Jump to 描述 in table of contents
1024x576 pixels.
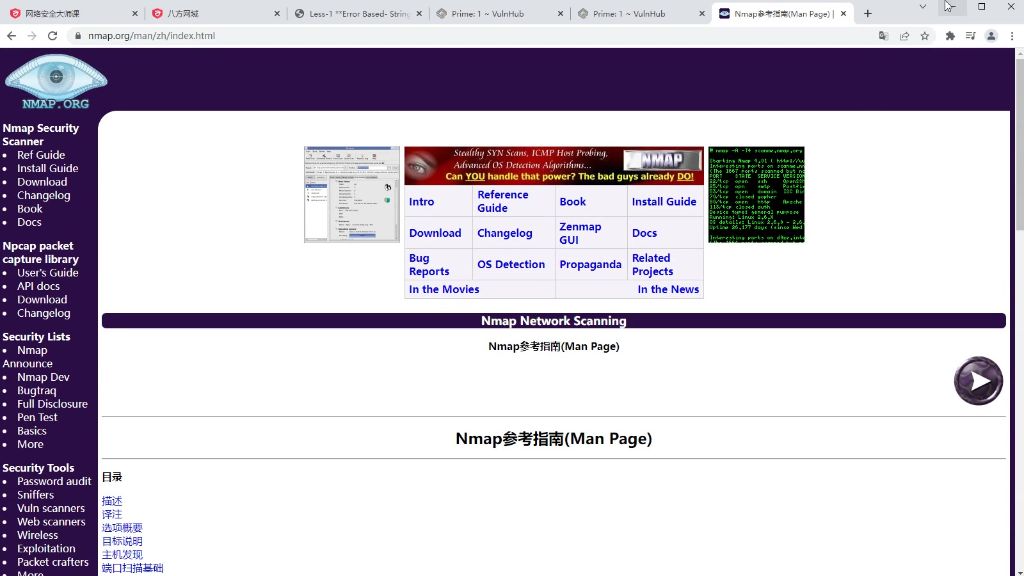pyautogui.click(x=112, y=501)
